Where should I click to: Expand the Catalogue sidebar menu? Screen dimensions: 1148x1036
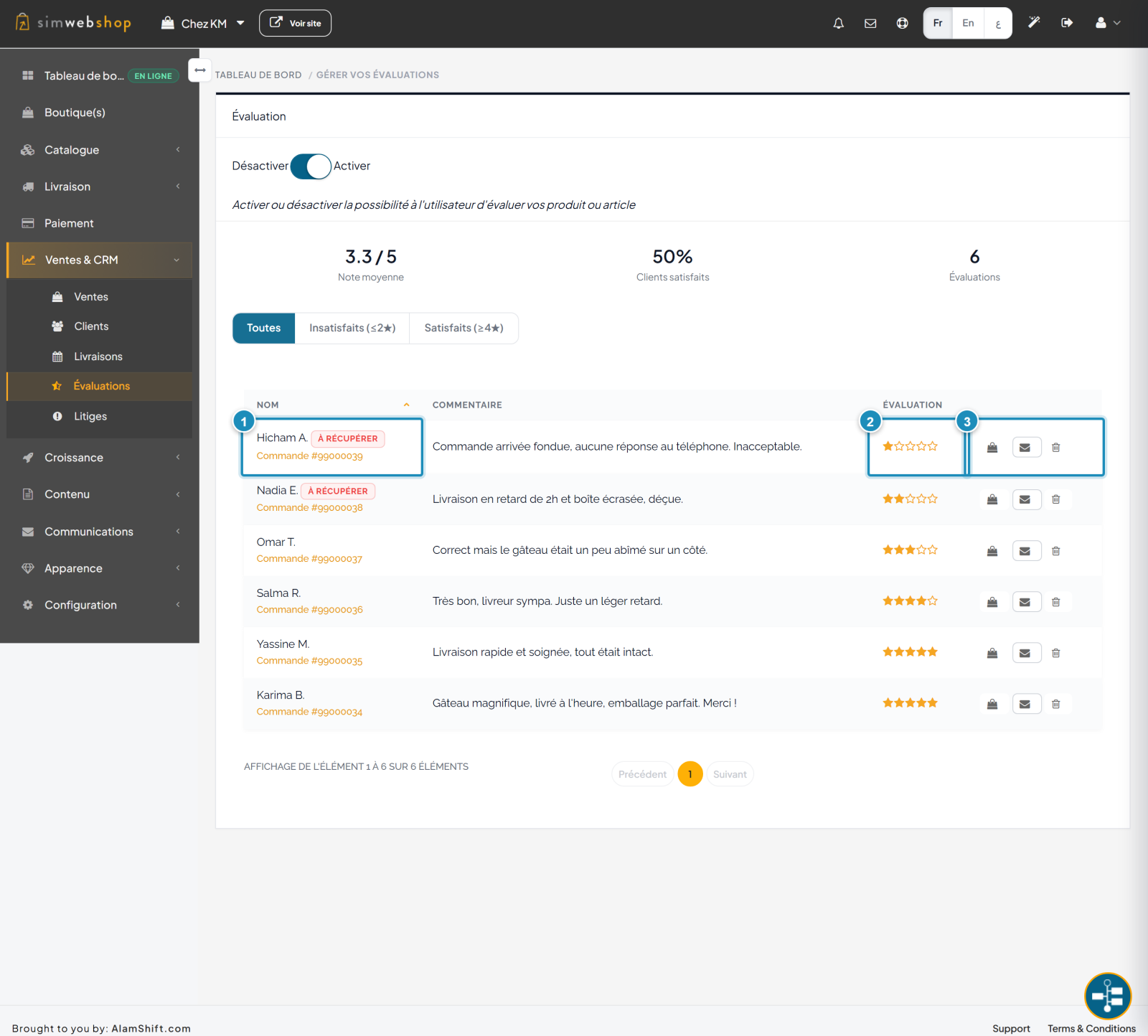(100, 150)
